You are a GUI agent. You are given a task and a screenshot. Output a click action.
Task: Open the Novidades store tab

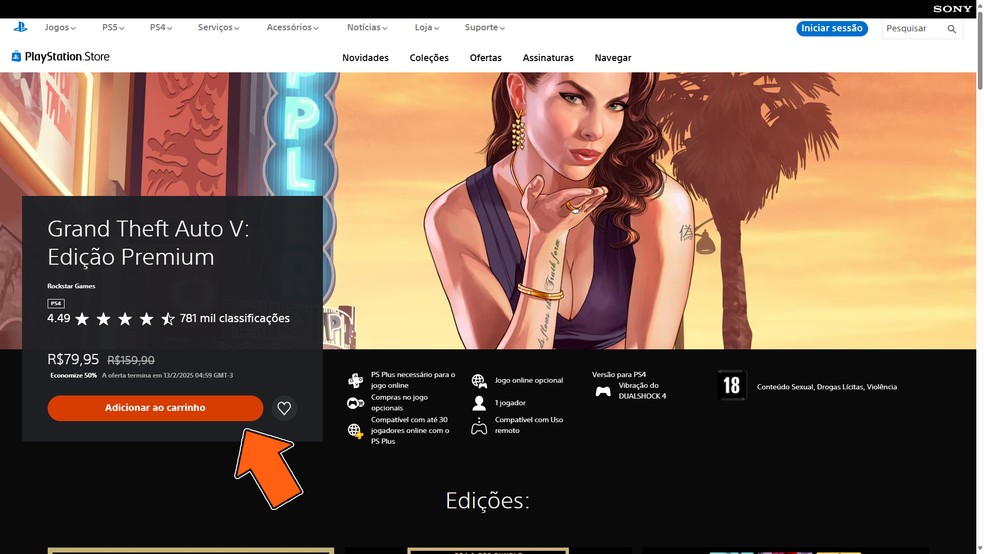tap(365, 58)
